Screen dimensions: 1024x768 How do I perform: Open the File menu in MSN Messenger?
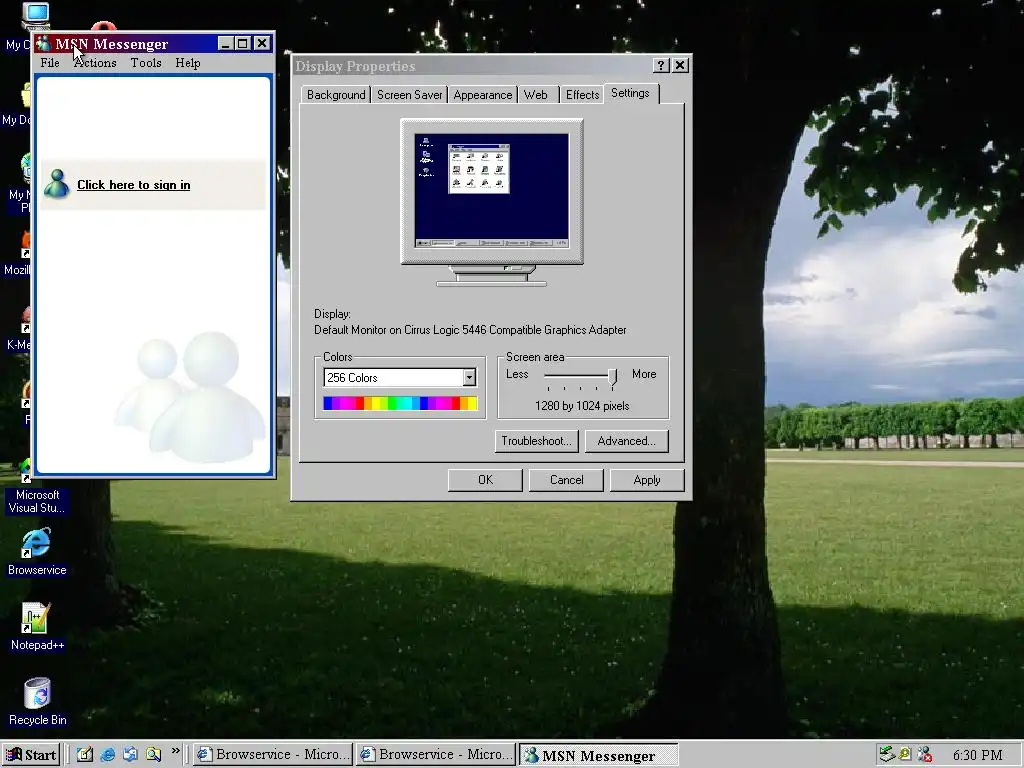[50, 63]
